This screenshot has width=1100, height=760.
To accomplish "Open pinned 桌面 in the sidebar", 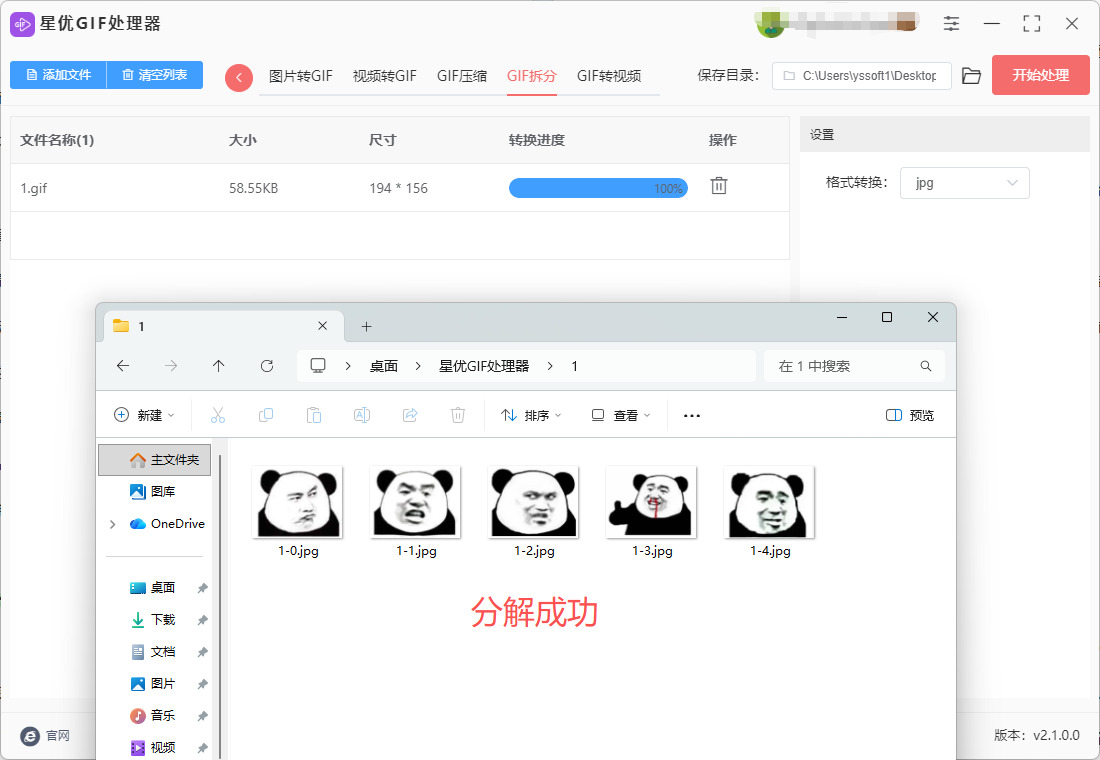I will [x=154, y=587].
